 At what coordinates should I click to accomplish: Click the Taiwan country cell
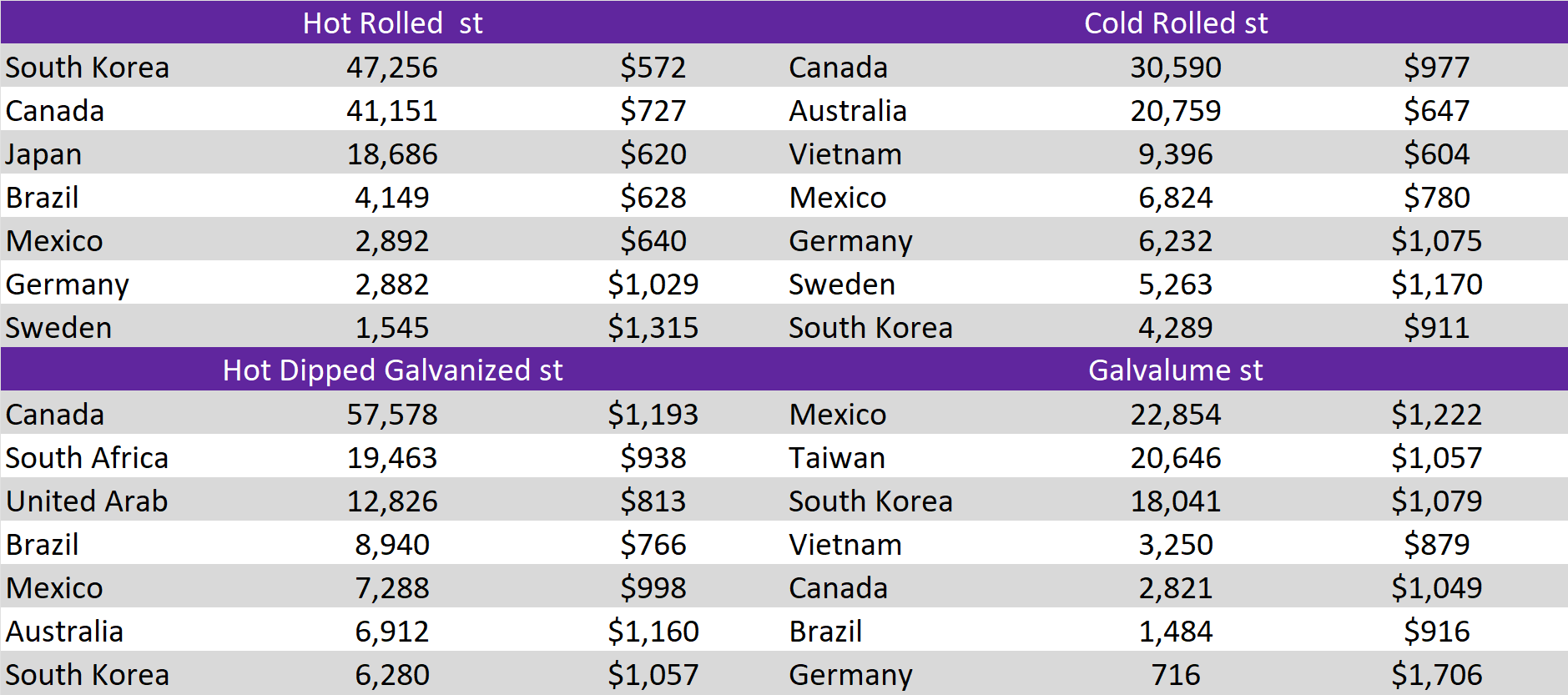point(837,458)
